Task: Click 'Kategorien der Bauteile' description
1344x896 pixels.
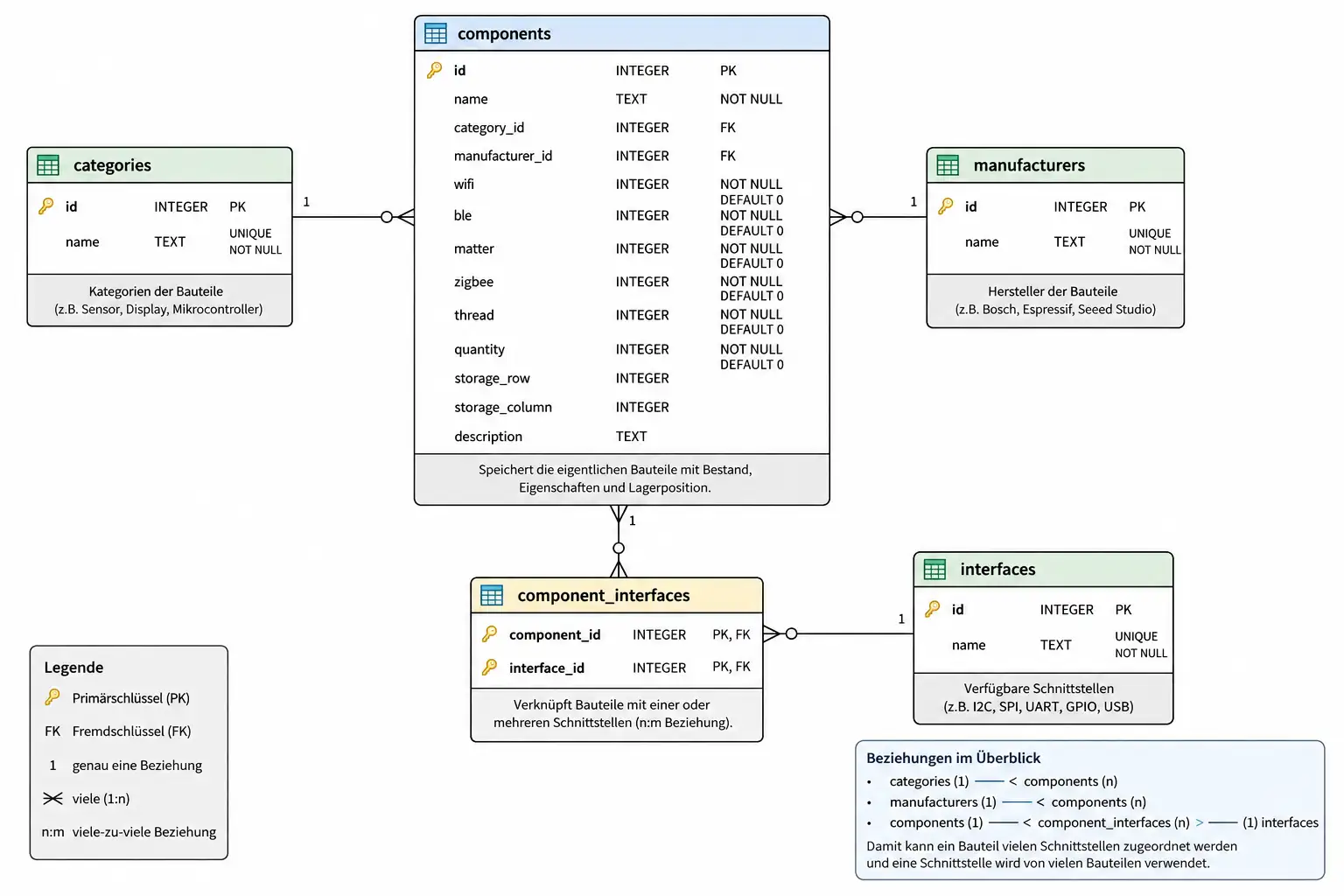Action: click(x=156, y=291)
